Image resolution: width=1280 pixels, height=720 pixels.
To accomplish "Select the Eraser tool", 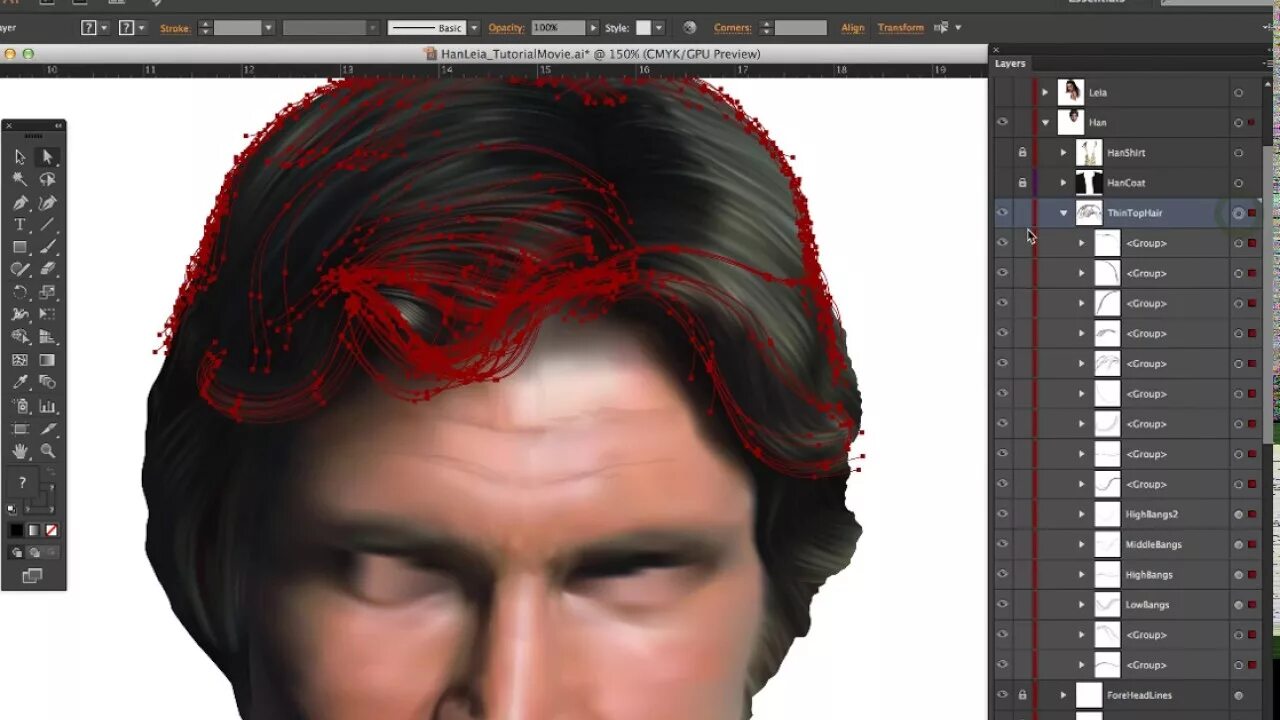I will coord(47,269).
